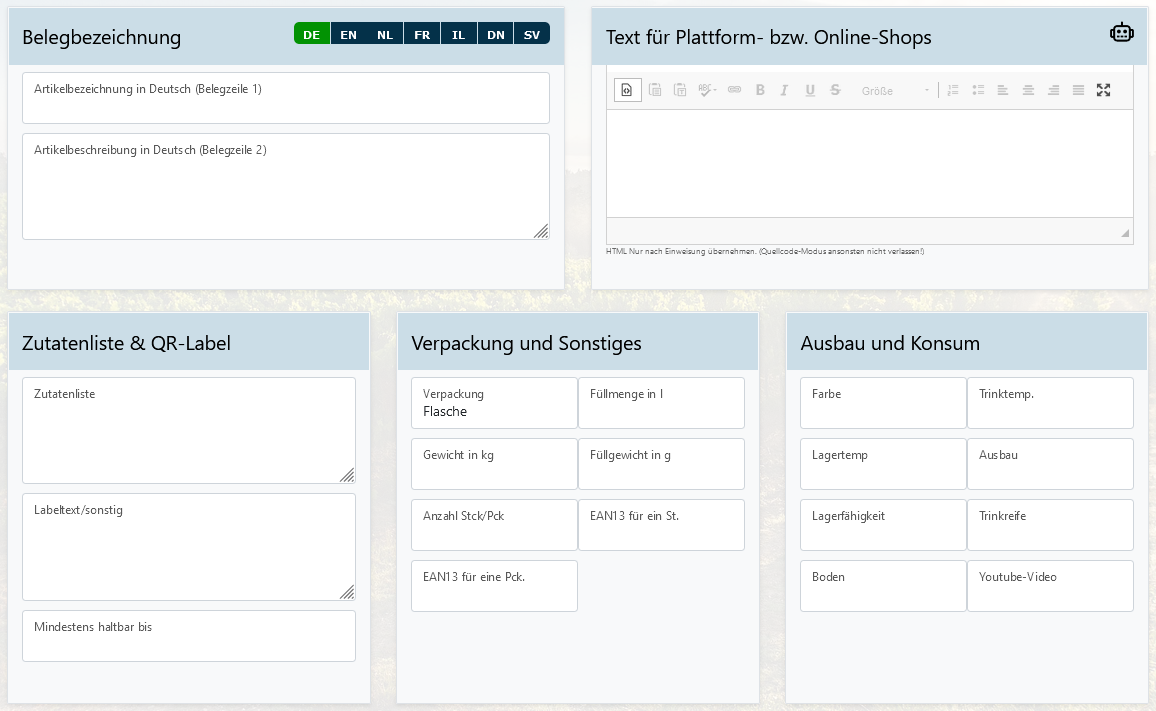Click the resize handle of Zutatenliste textarea

346,475
